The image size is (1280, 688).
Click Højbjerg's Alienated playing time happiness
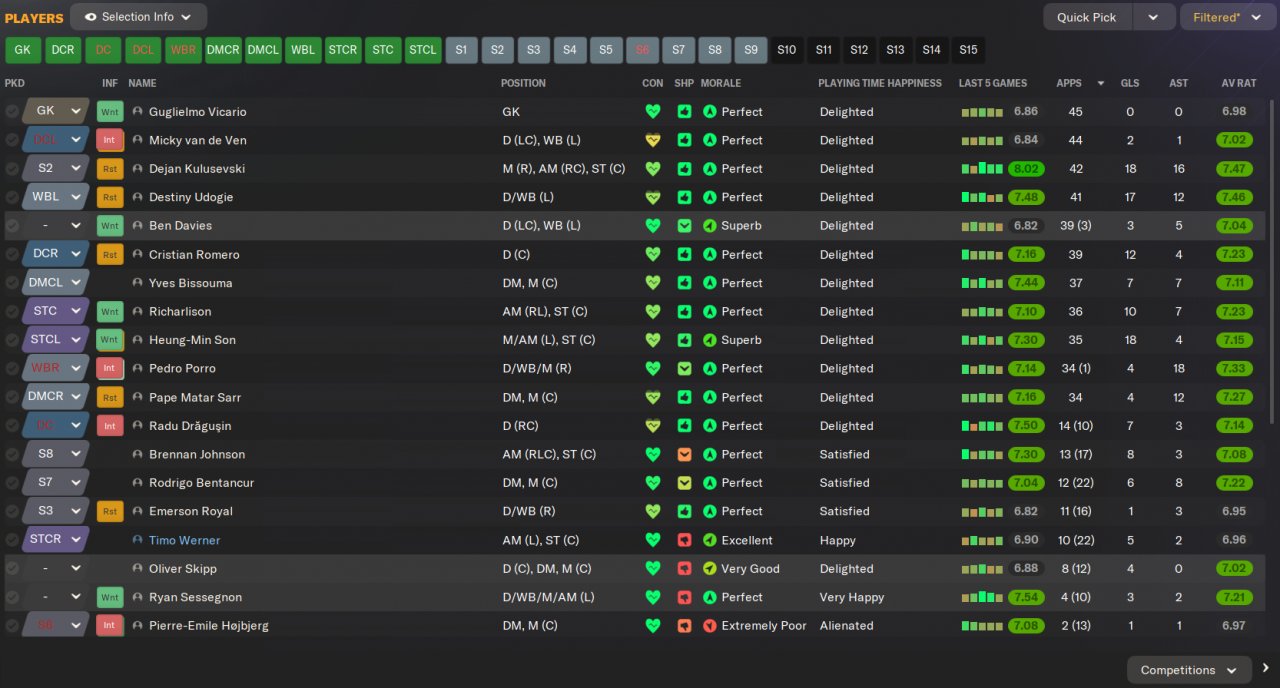(x=846, y=626)
